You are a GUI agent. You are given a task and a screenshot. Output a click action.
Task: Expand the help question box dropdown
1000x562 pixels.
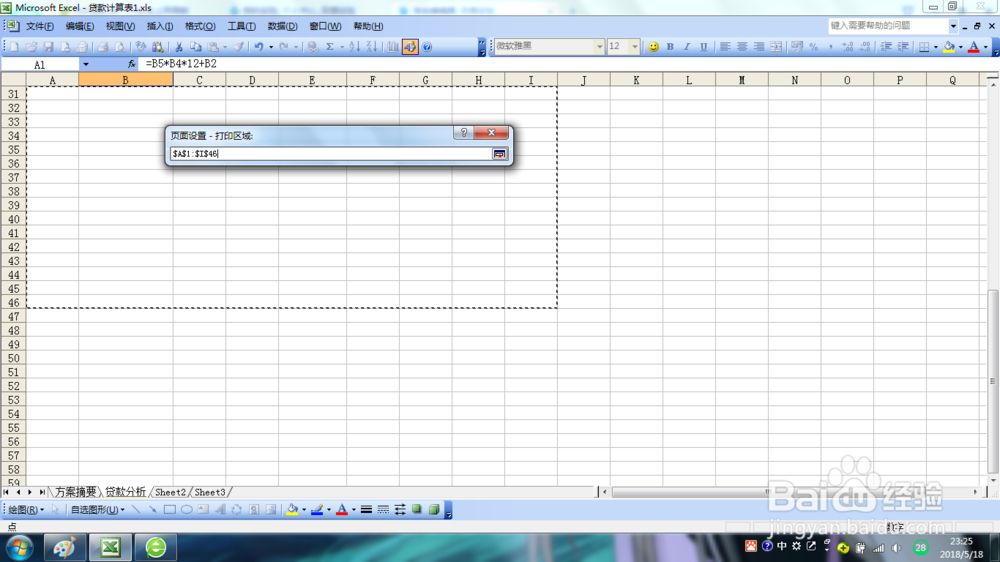tap(953, 26)
